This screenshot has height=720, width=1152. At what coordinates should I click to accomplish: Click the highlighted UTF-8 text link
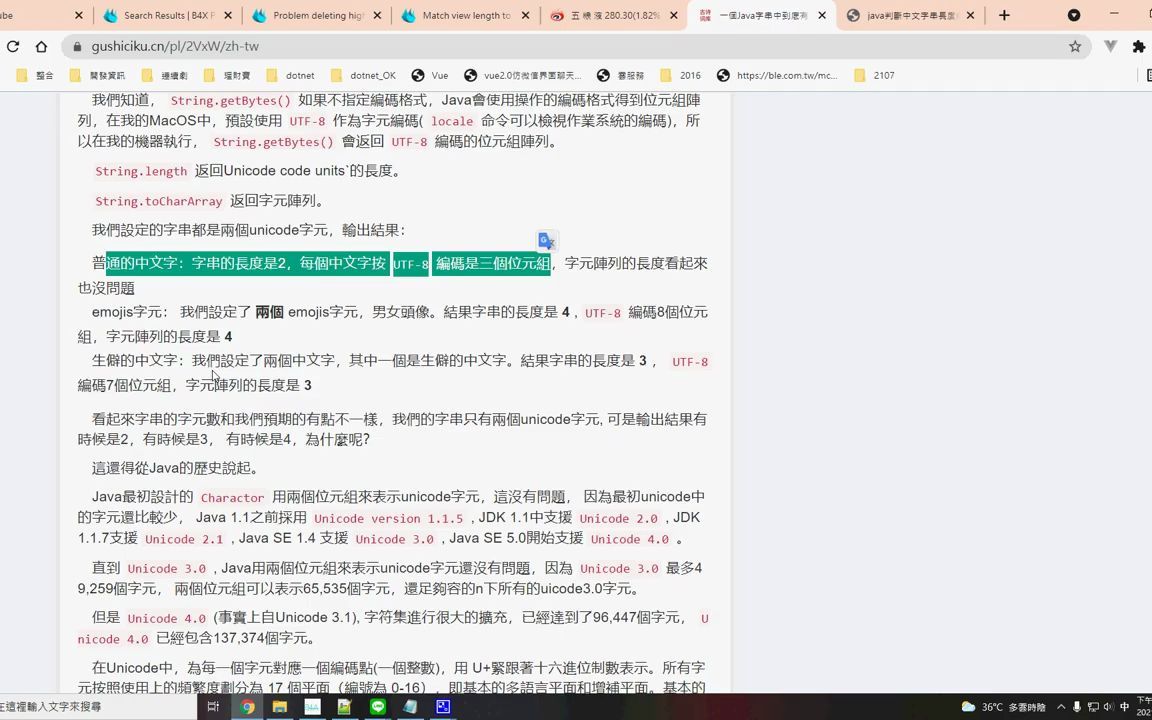pos(410,263)
